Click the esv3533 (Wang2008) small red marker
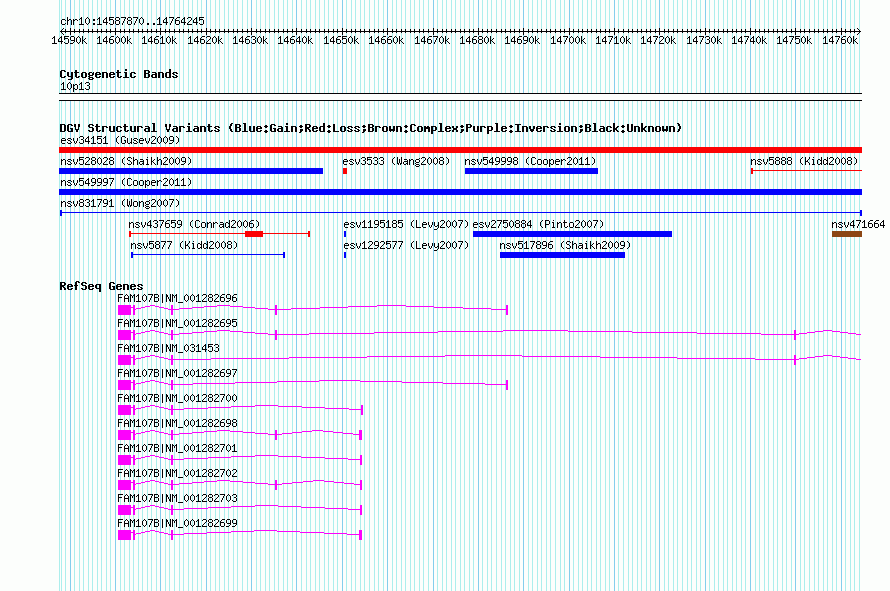 pos(345,171)
